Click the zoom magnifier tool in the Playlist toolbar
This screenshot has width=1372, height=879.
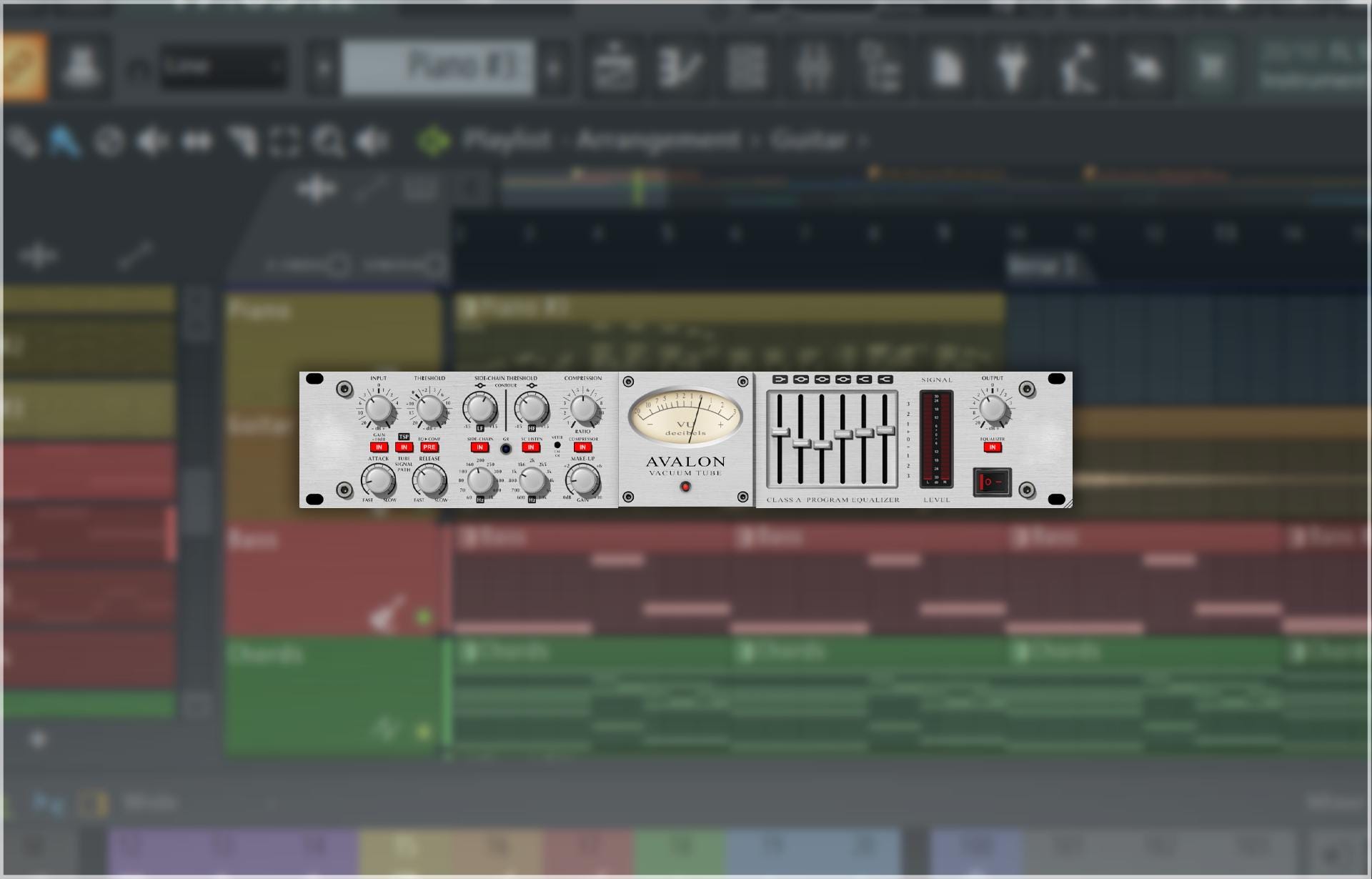pyautogui.click(x=329, y=141)
